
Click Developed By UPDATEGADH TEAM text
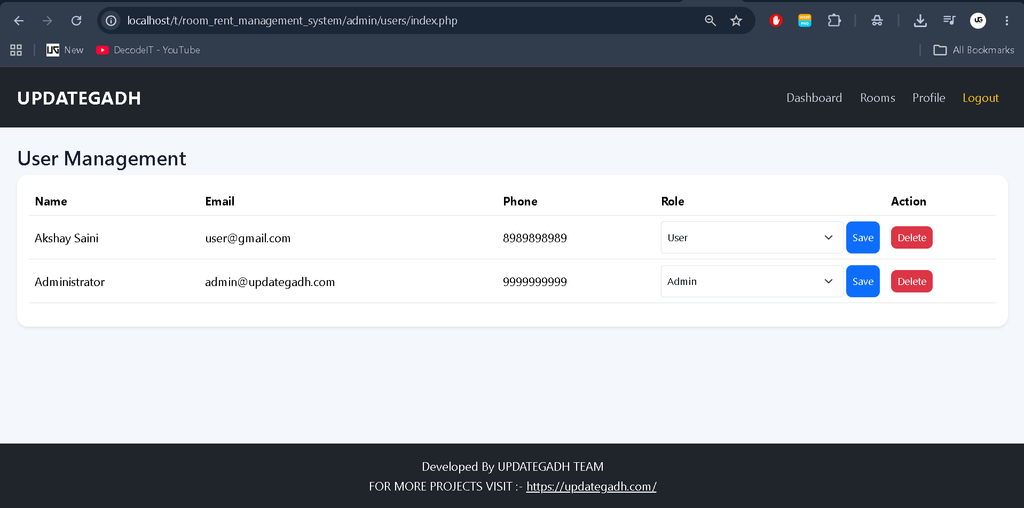[x=513, y=467]
